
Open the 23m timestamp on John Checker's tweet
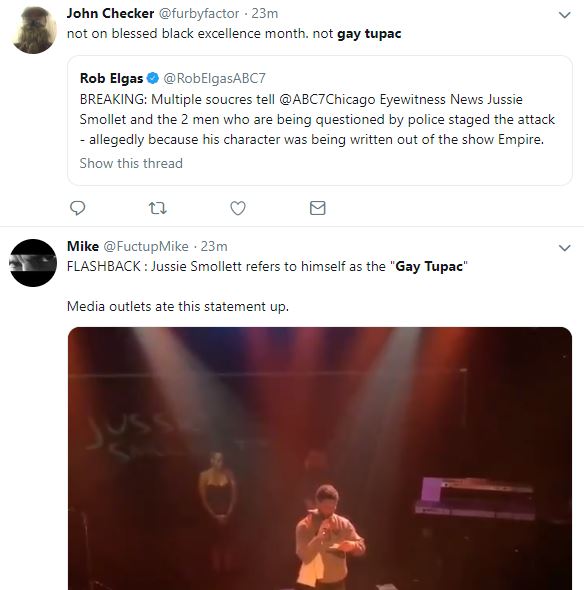pos(265,14)
